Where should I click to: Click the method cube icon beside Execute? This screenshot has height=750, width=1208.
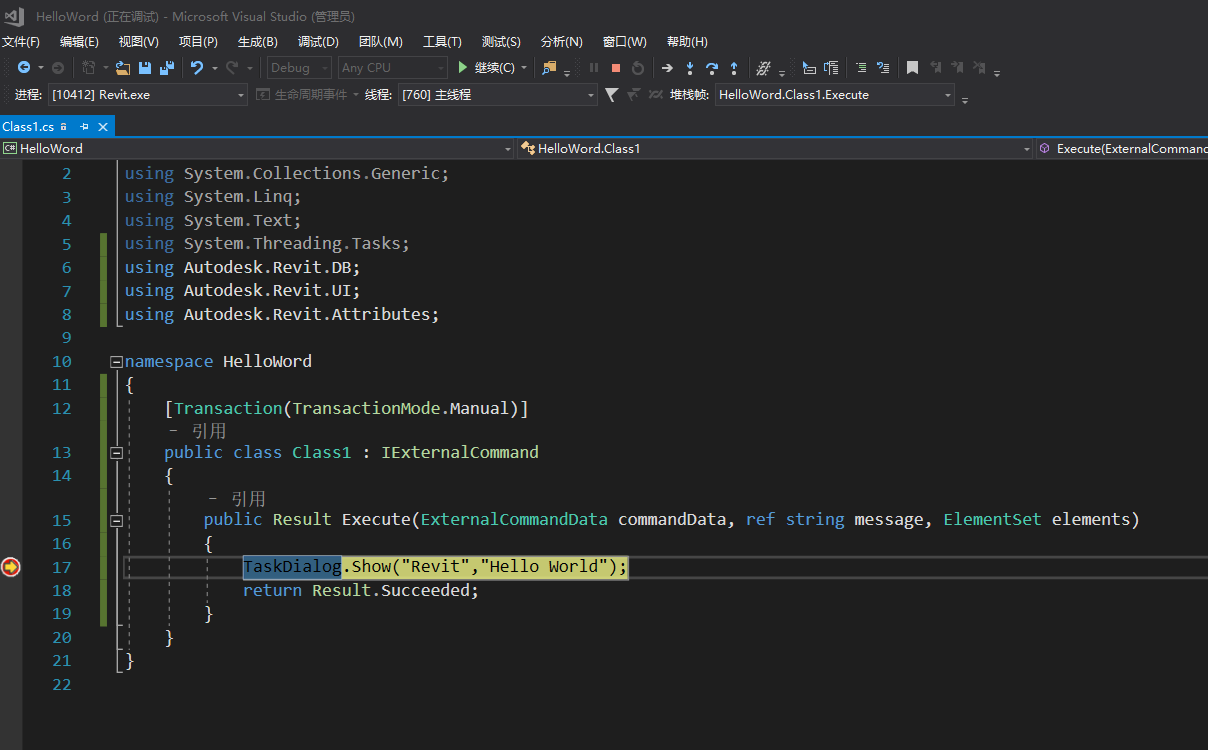[x=1045, y=148]
